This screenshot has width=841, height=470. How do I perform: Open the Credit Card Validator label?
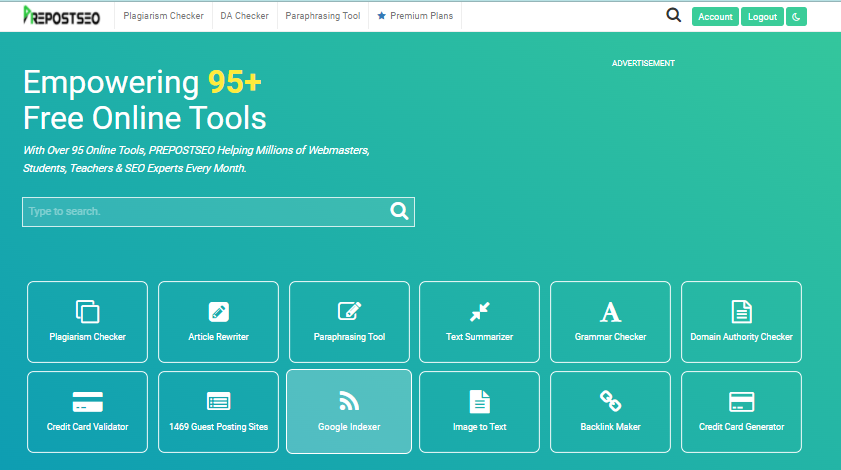coord(87,427)
